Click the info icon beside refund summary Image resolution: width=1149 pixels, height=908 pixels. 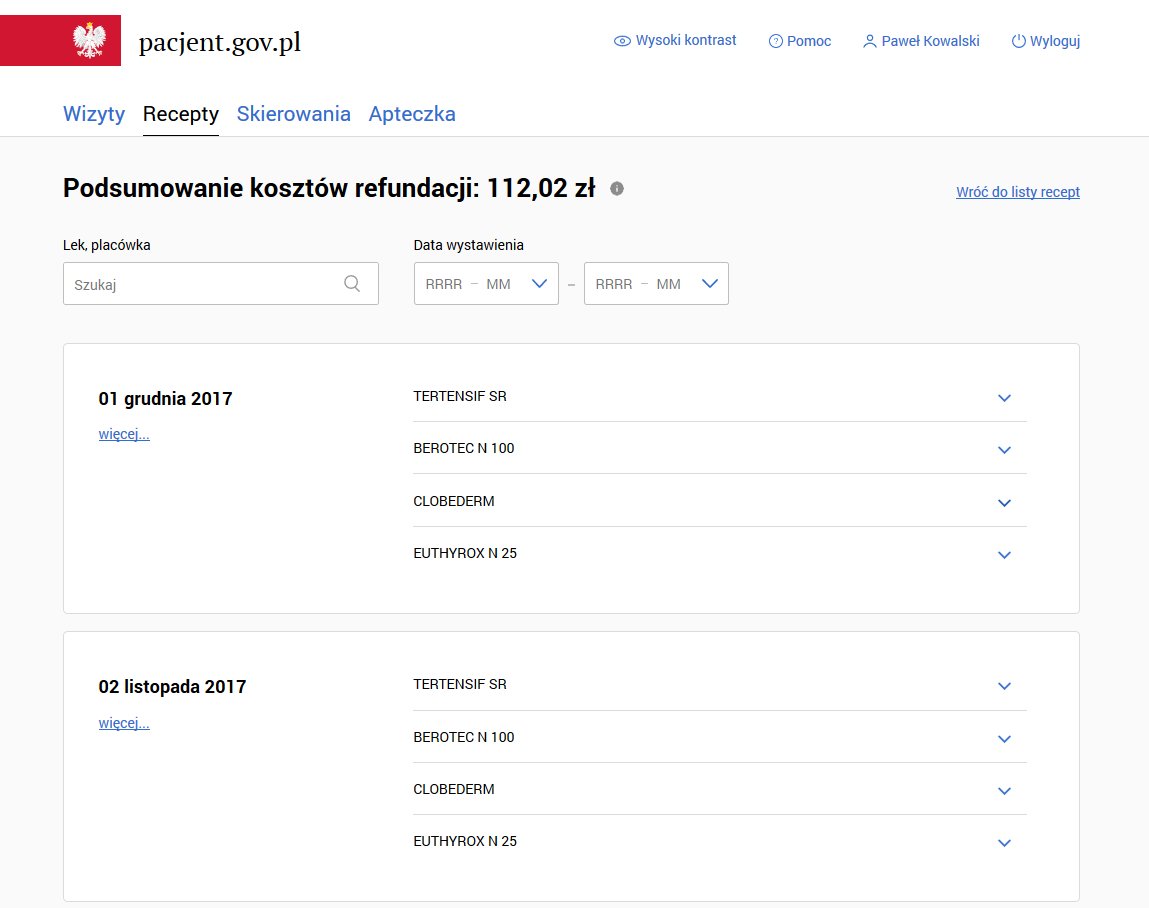pos(617,188)
